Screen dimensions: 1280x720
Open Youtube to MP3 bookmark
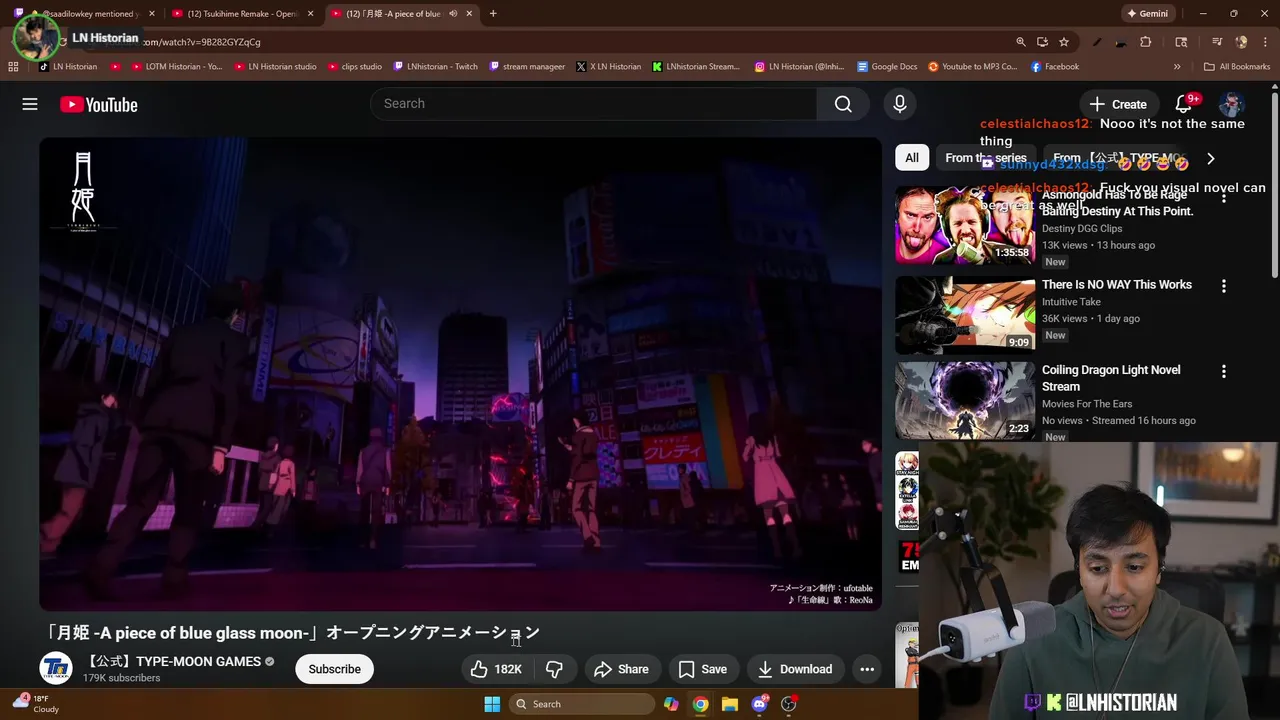tap(972, 67)
